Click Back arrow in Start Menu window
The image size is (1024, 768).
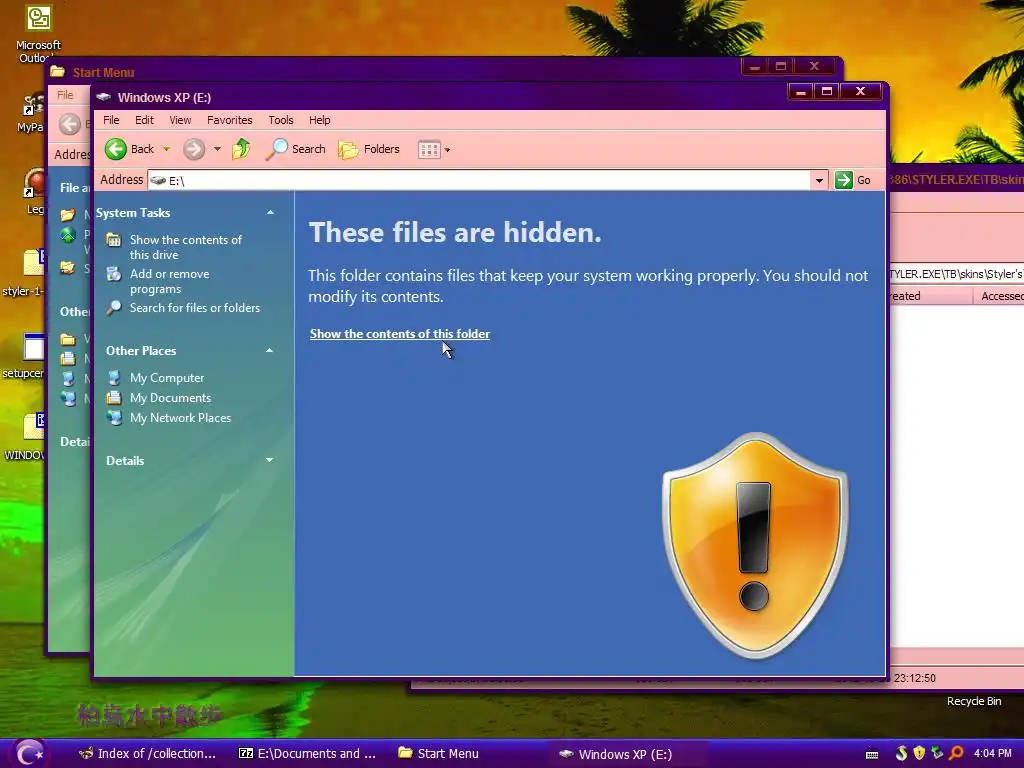tap(70, 124)
